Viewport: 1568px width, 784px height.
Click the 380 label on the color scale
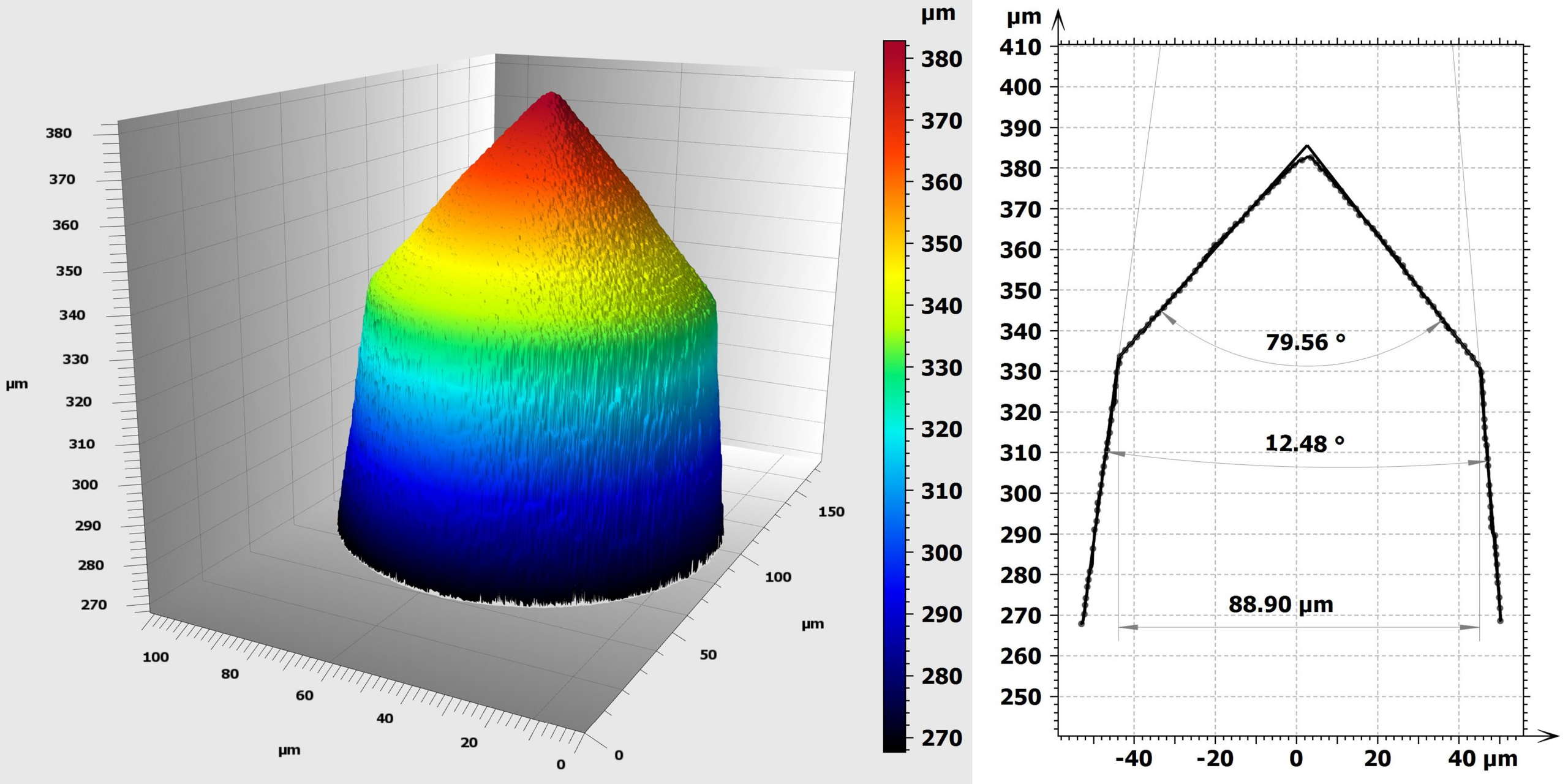[941, 59]
